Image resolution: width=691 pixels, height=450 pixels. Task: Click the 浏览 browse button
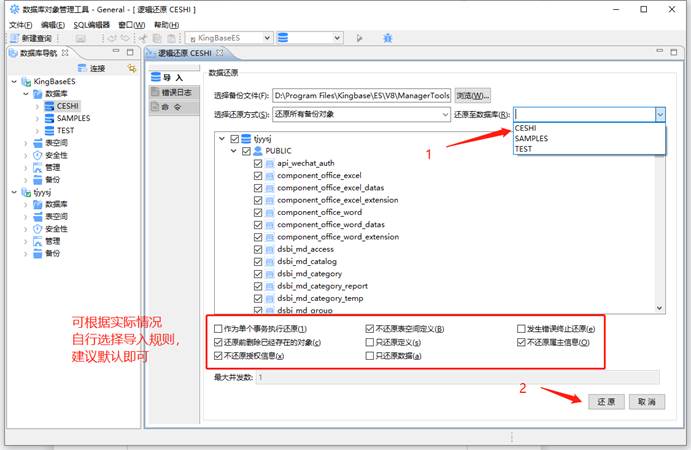click(472, 95)
